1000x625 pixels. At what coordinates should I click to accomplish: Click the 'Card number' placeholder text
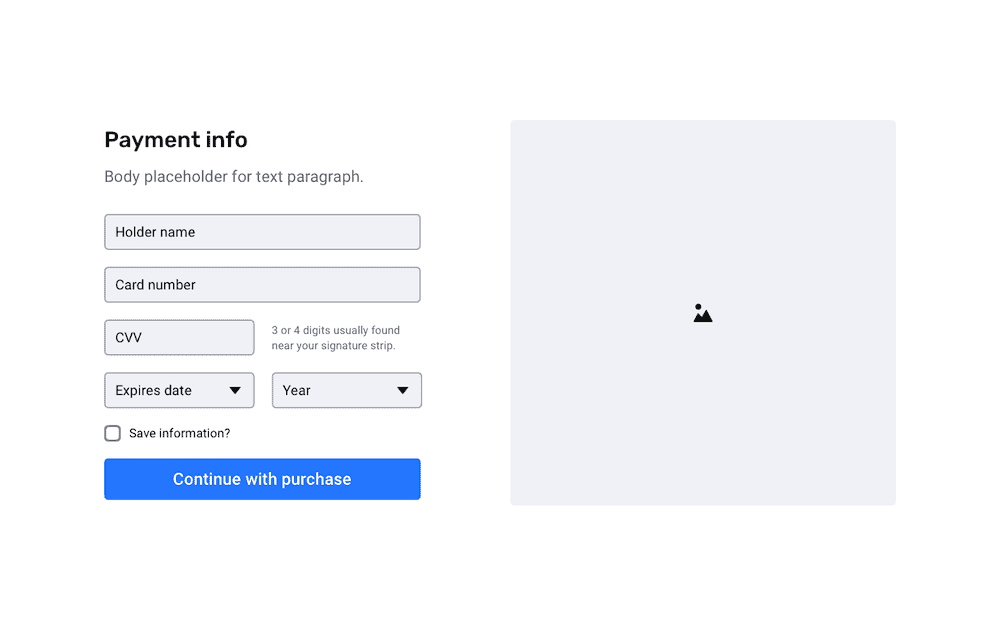click(x=155, y=285)
